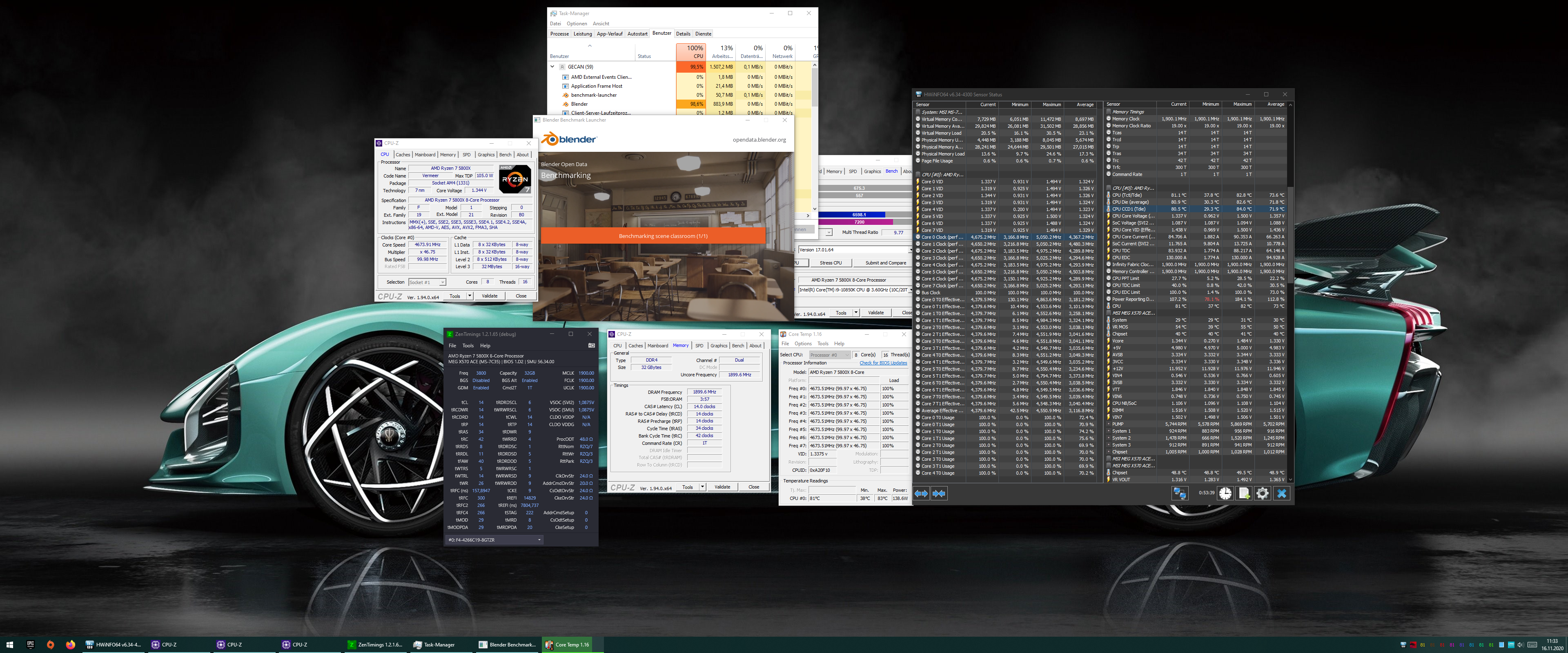1568x653 pixels.
Task: Open Task-Manager Datei menu
Action: coord(556,24)
